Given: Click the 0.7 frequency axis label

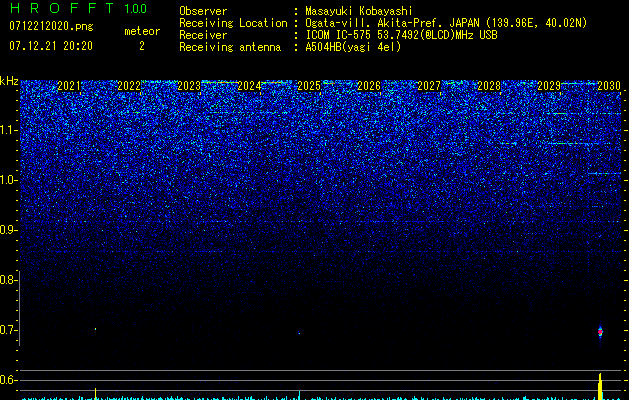Looking at the screenshot, I should pyautogui.click(x=8, y=330).
